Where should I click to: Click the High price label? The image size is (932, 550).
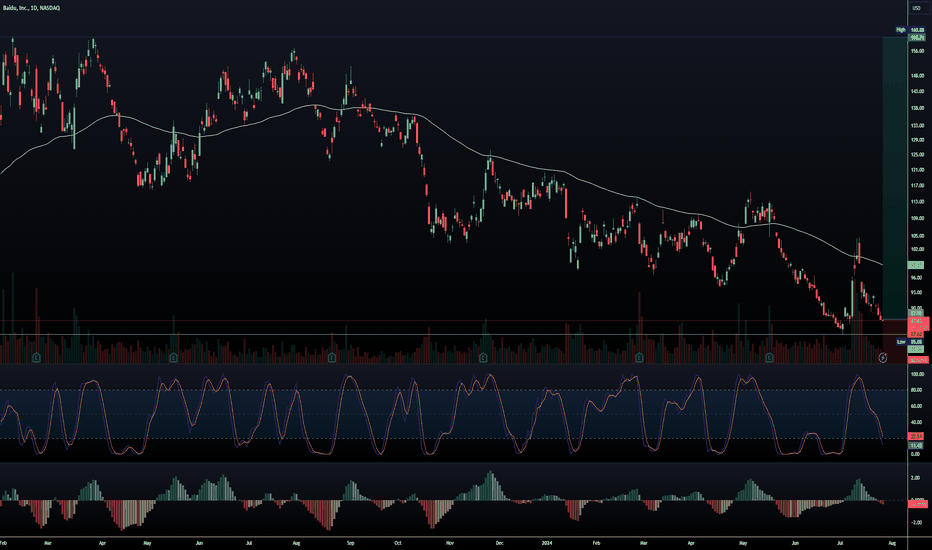(900, 30)
